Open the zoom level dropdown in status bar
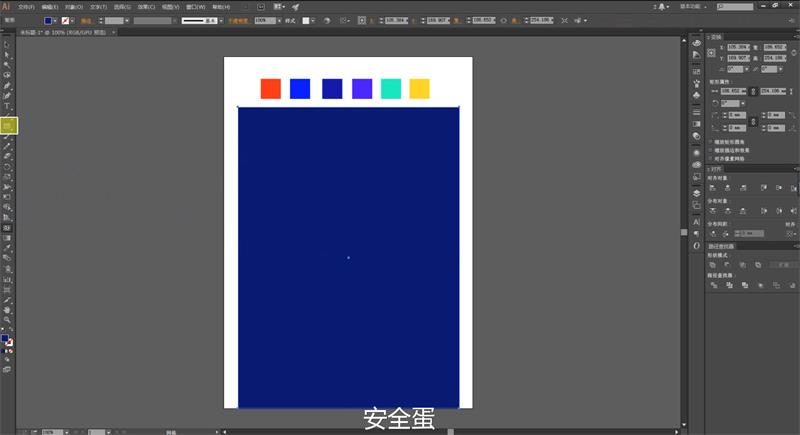Screen dimensions: 800x435 pyautogui.click(x=66, y=432)
